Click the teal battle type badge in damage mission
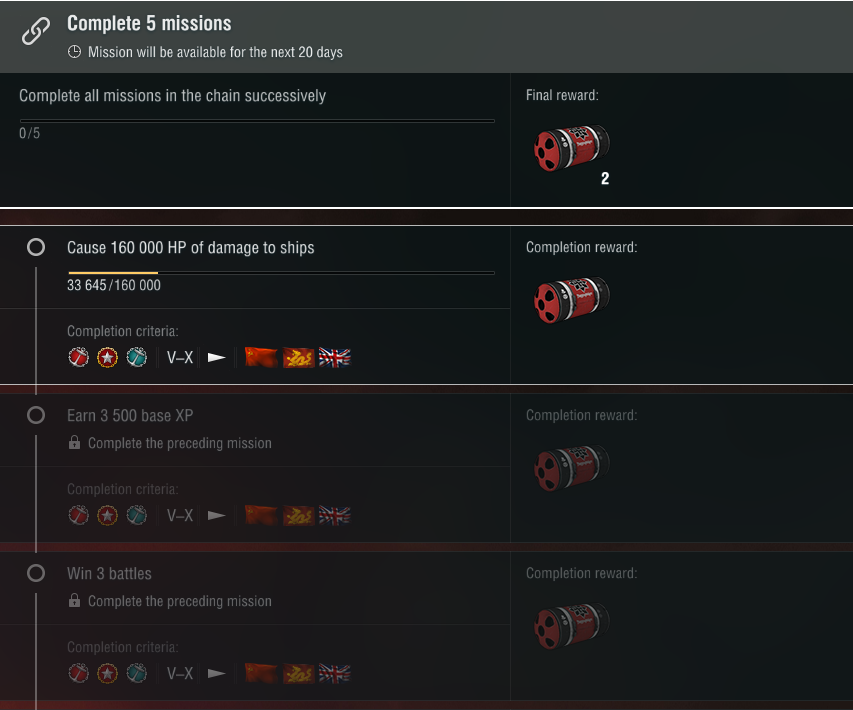 [x=137, y=357]
